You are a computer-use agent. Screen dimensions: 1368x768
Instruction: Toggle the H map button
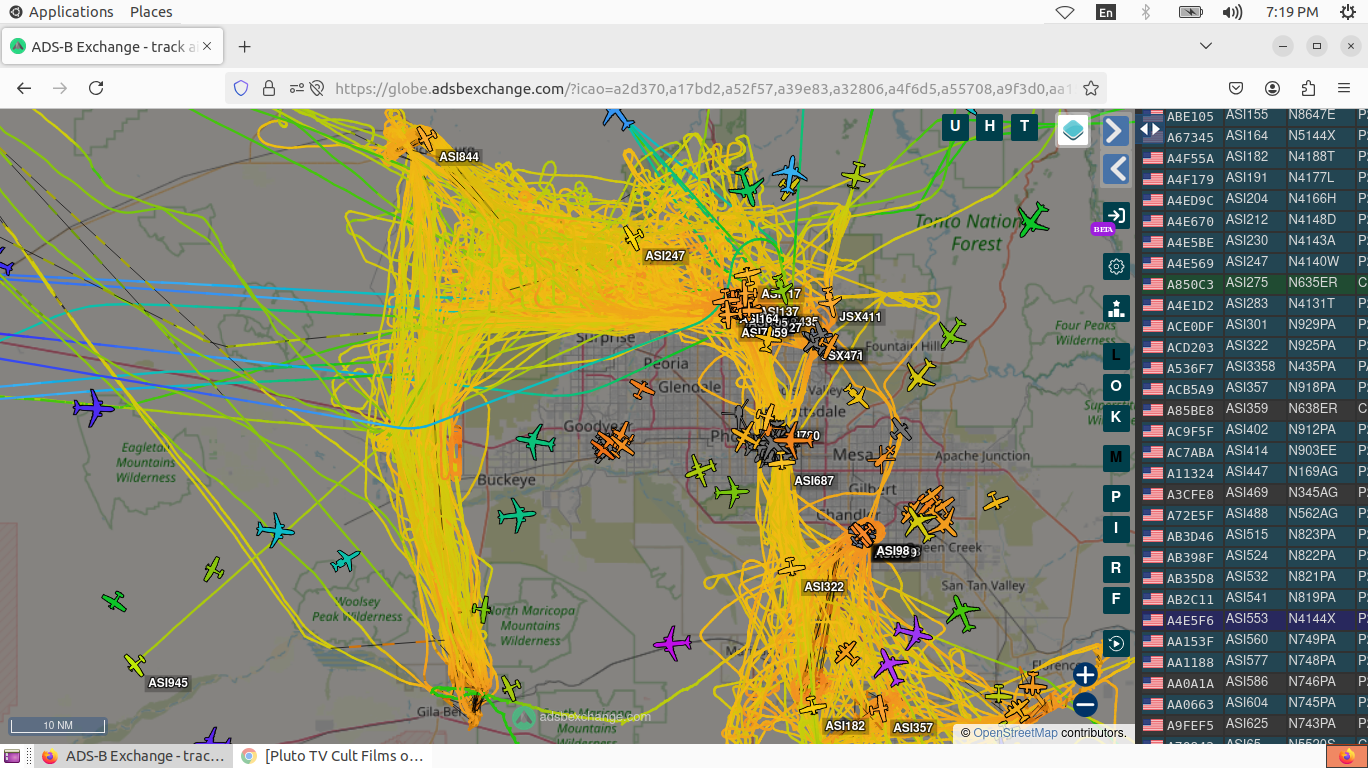[x=990, y=126]
